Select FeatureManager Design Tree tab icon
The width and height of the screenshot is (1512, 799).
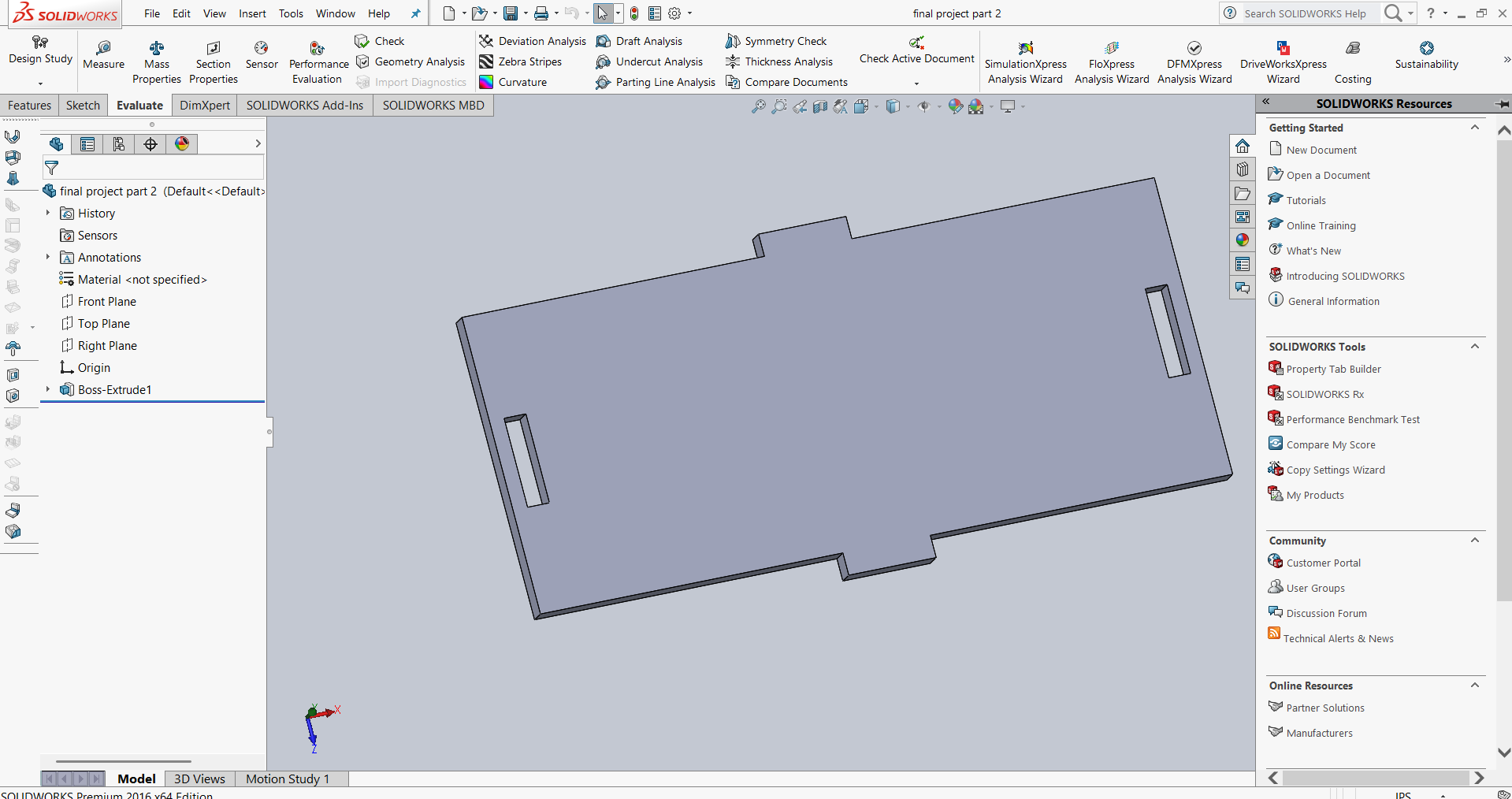coord(56,143)
